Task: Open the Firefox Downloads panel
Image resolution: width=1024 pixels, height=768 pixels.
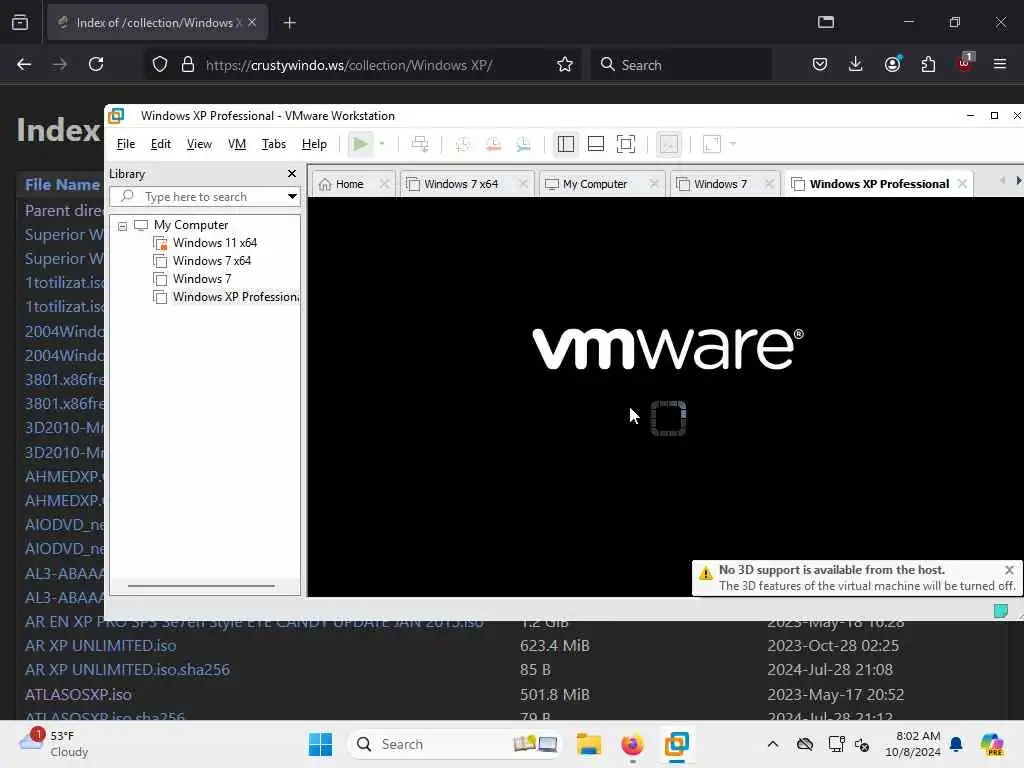Action: tap(856, 64)
